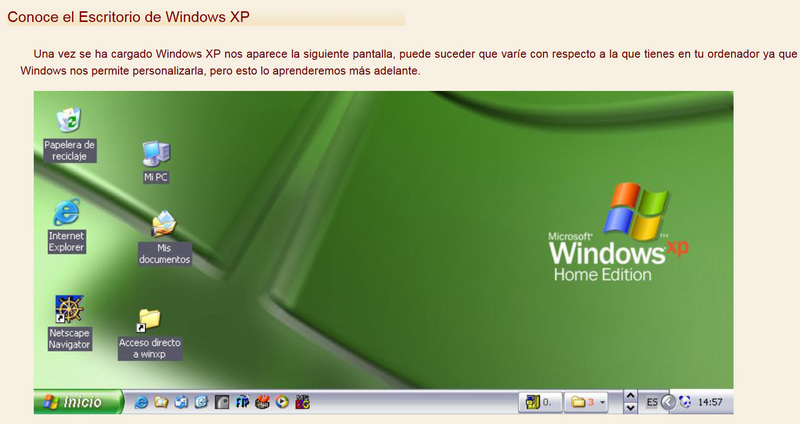Switch to the taskbar button labeled 0.
The image size is (800, 424).
(540, 403)
